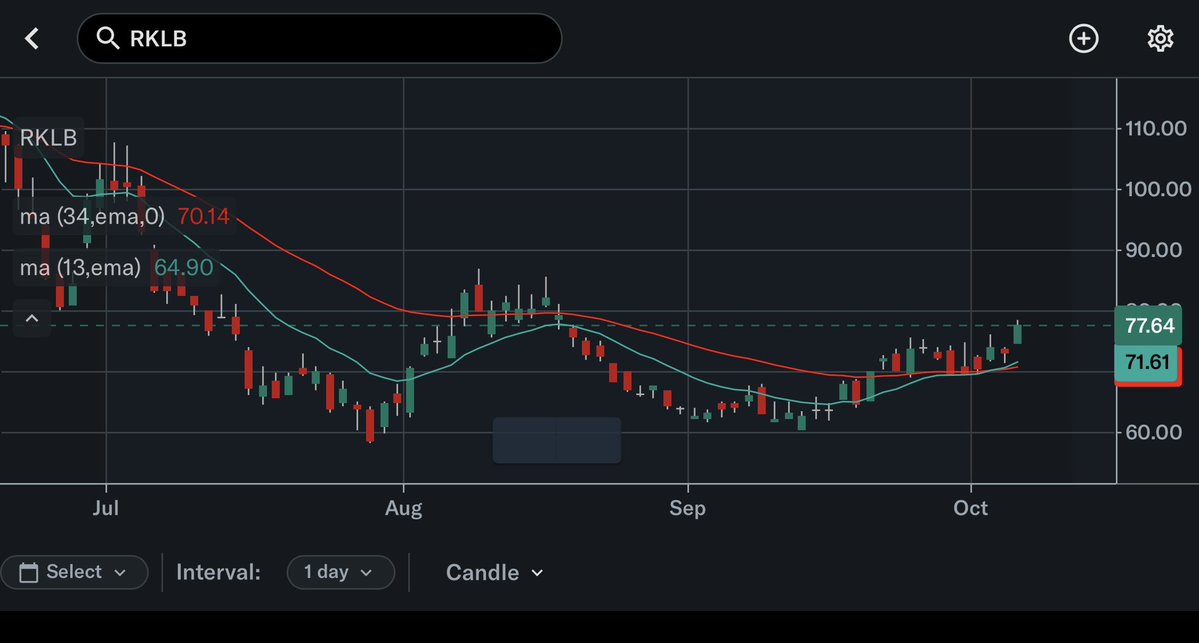Image resolution: width=1199 pixels, height=643 pixels.
Task: Click the 71.61 moving average price tag
Action: (x=1148, y=362)
